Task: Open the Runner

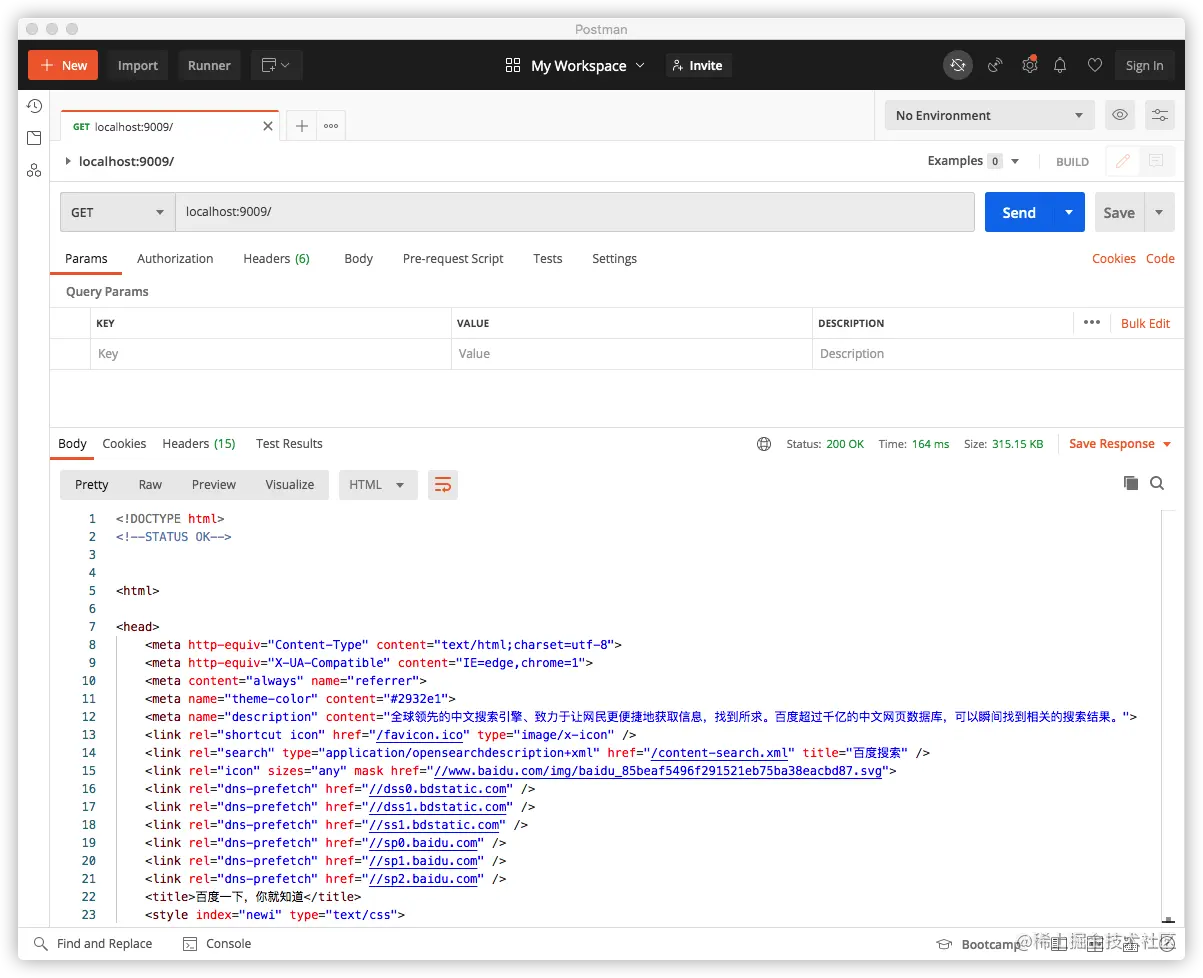Action: click(209, 65)
